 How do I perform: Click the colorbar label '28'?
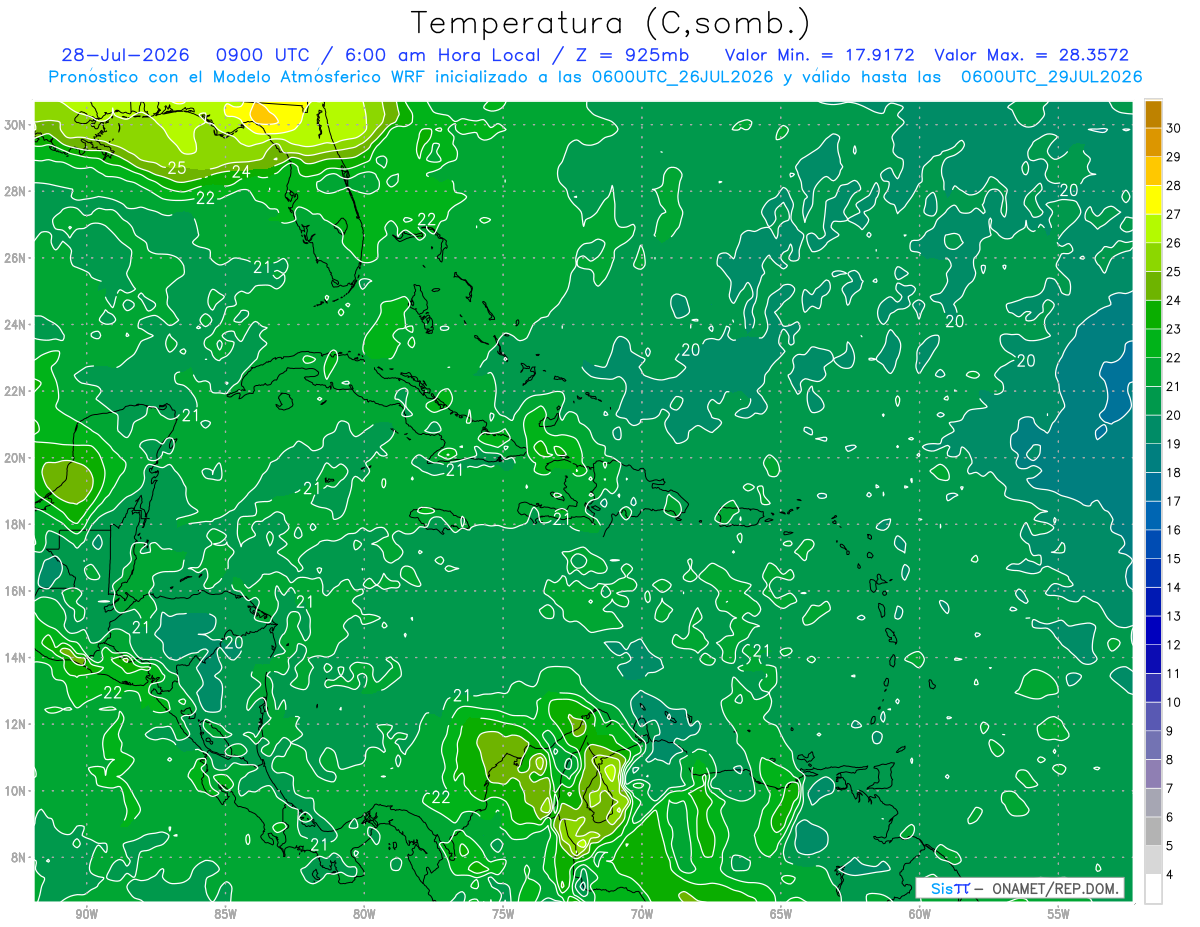[x=1174, y=185]
